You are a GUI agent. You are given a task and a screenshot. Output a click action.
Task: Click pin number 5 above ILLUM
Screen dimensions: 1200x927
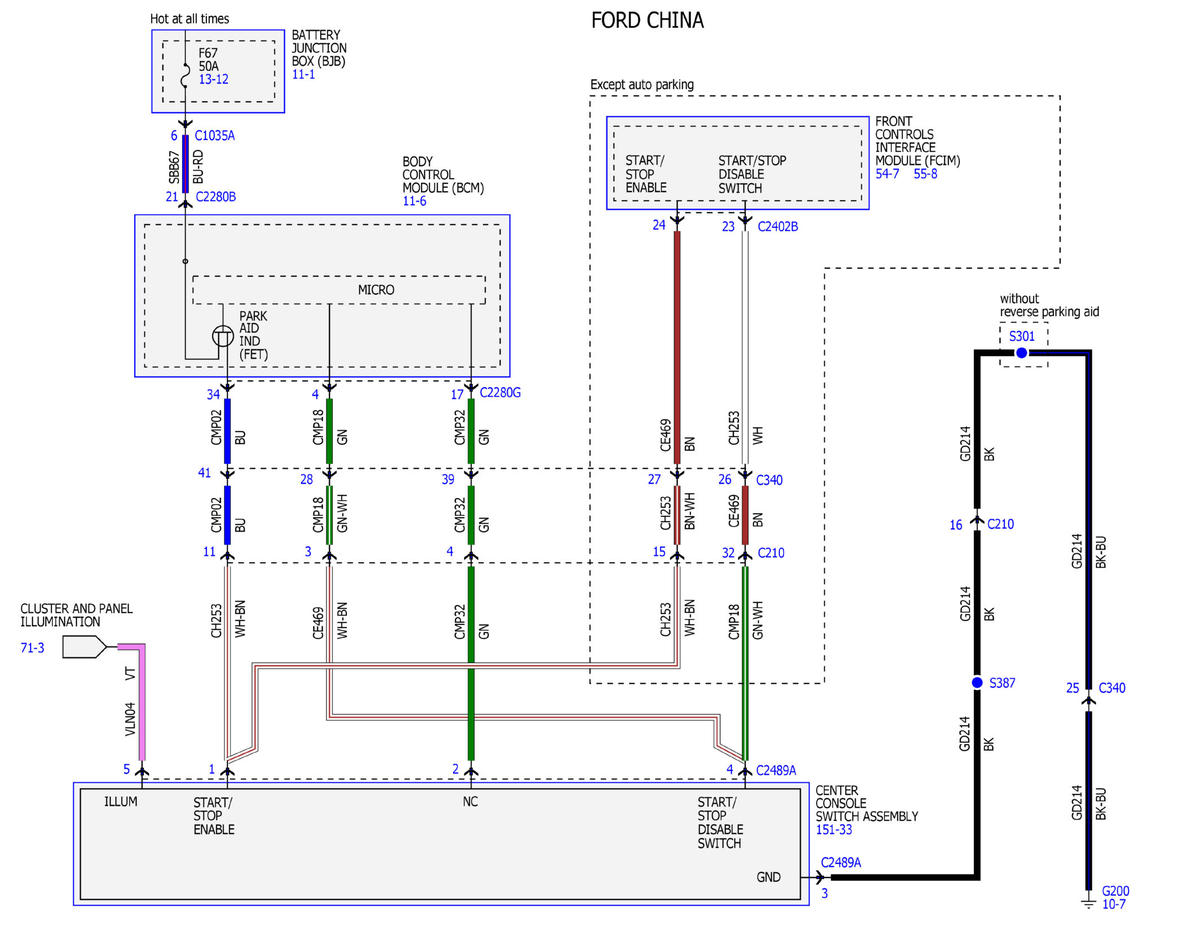(x=127, y=769)
